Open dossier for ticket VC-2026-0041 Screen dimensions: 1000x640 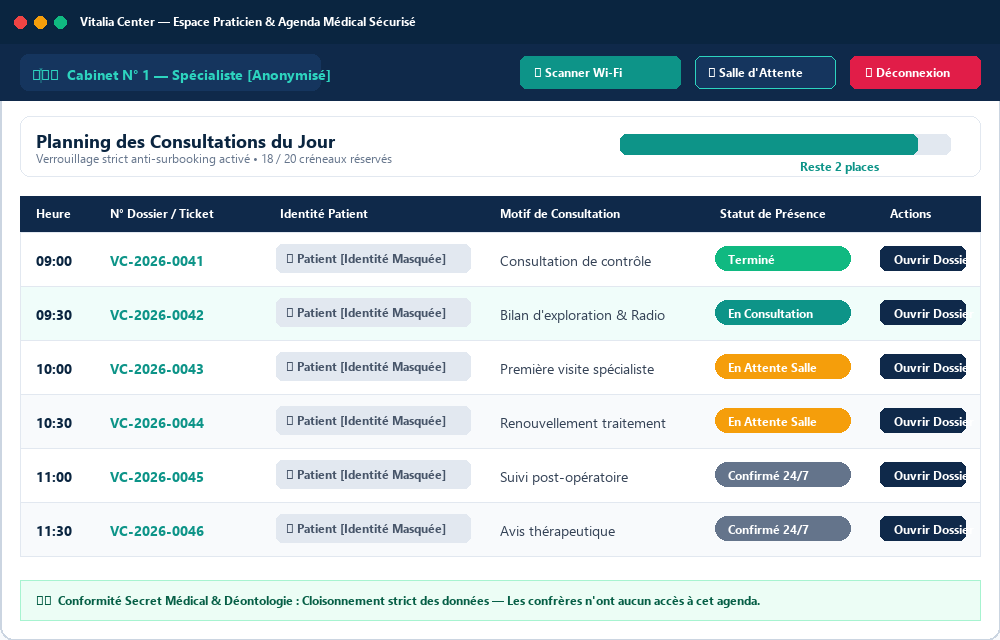[x=923, y=259]
